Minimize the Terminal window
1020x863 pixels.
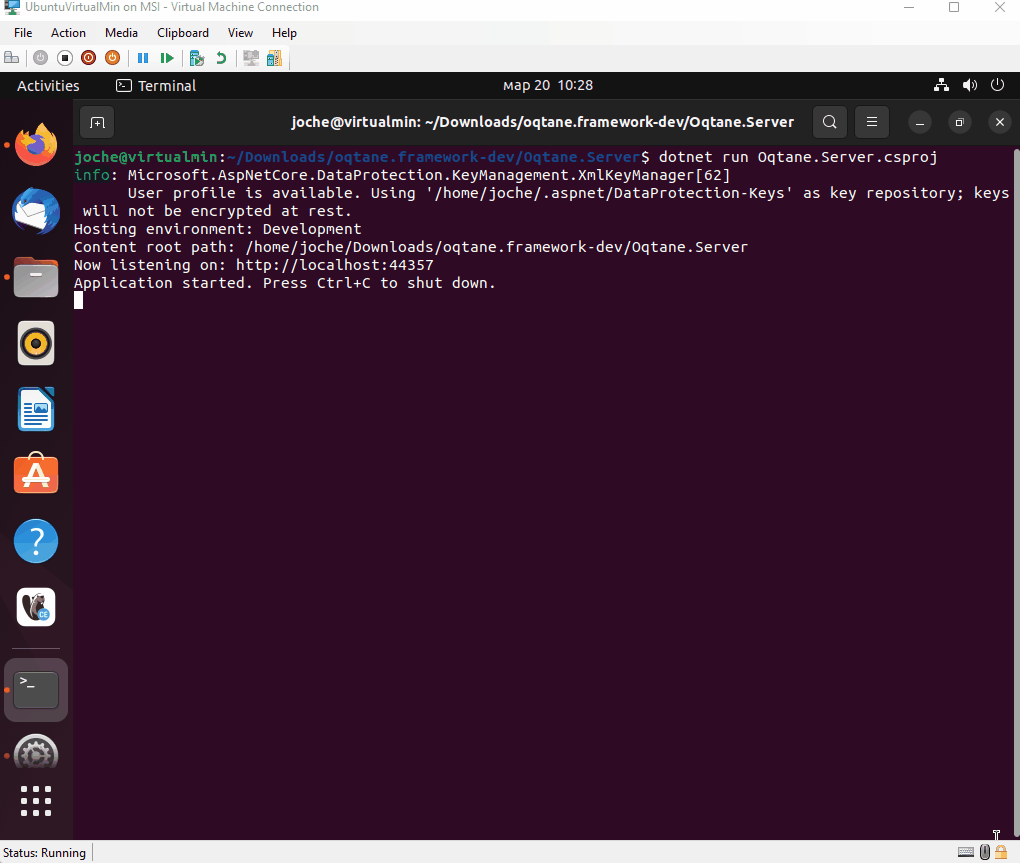[x=920, y=122]
